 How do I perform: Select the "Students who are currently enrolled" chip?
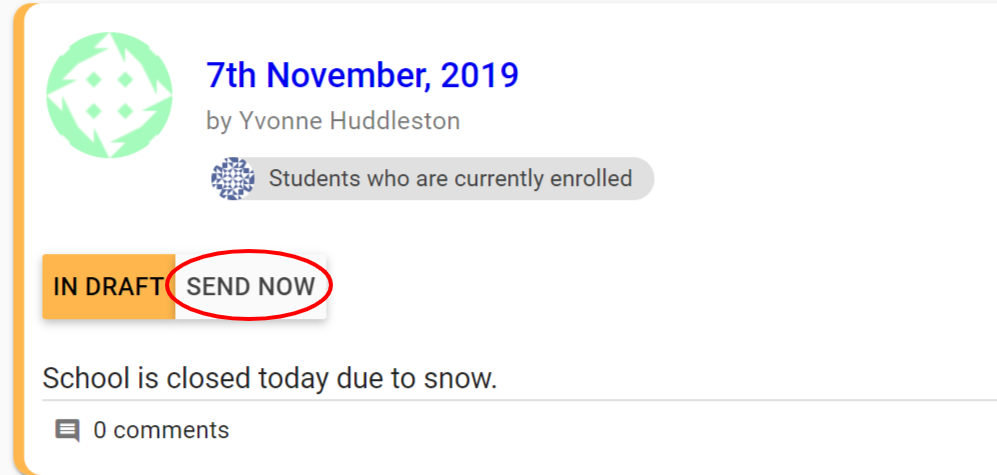[450, 179]
